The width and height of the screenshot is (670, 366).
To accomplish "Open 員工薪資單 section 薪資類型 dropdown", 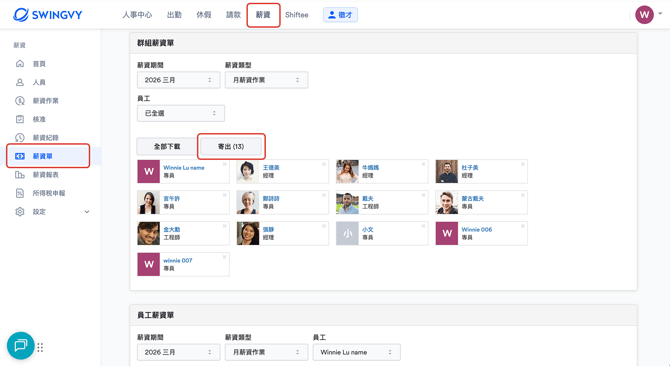I will pos(267,352).
